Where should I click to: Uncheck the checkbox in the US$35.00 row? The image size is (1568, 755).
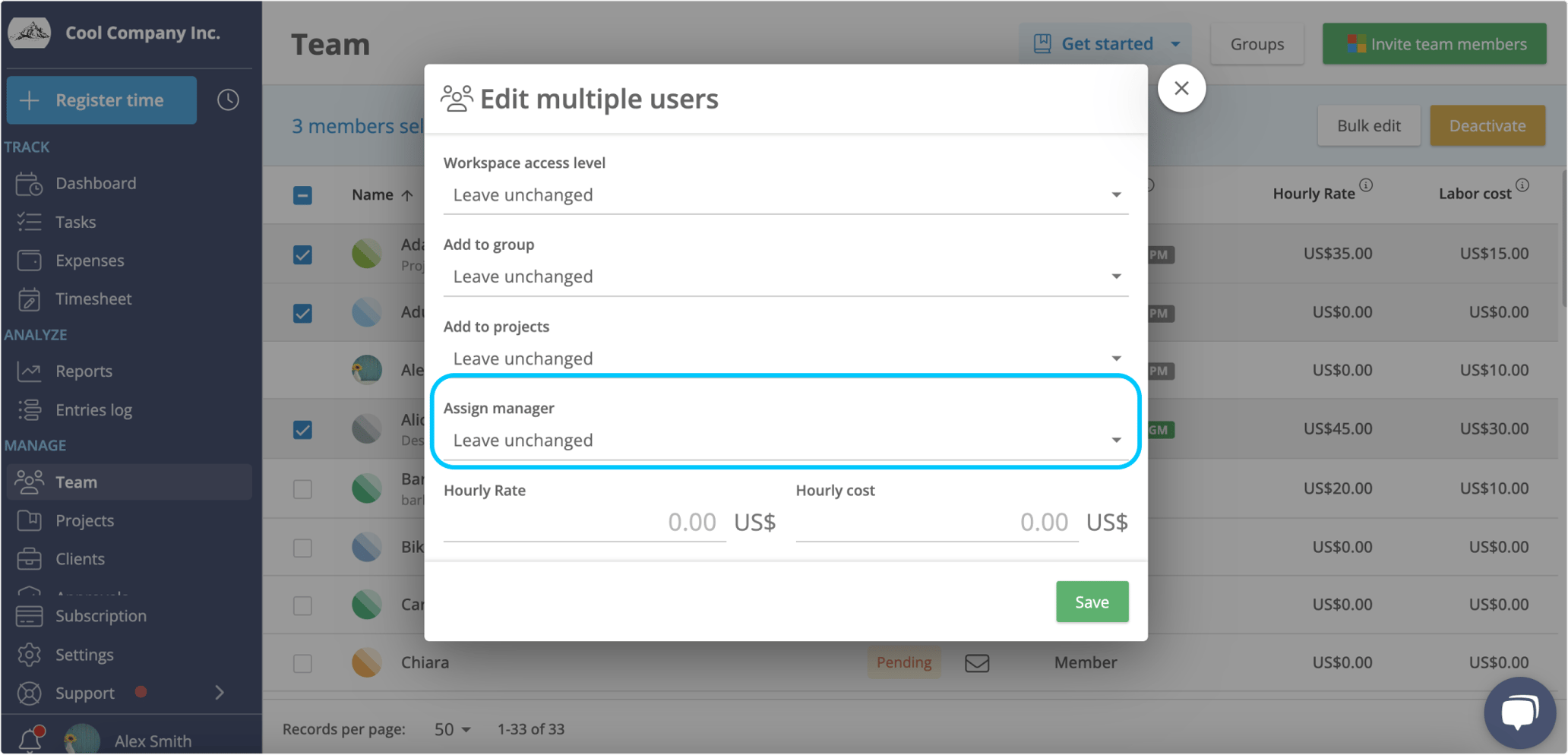pos(302,254)
